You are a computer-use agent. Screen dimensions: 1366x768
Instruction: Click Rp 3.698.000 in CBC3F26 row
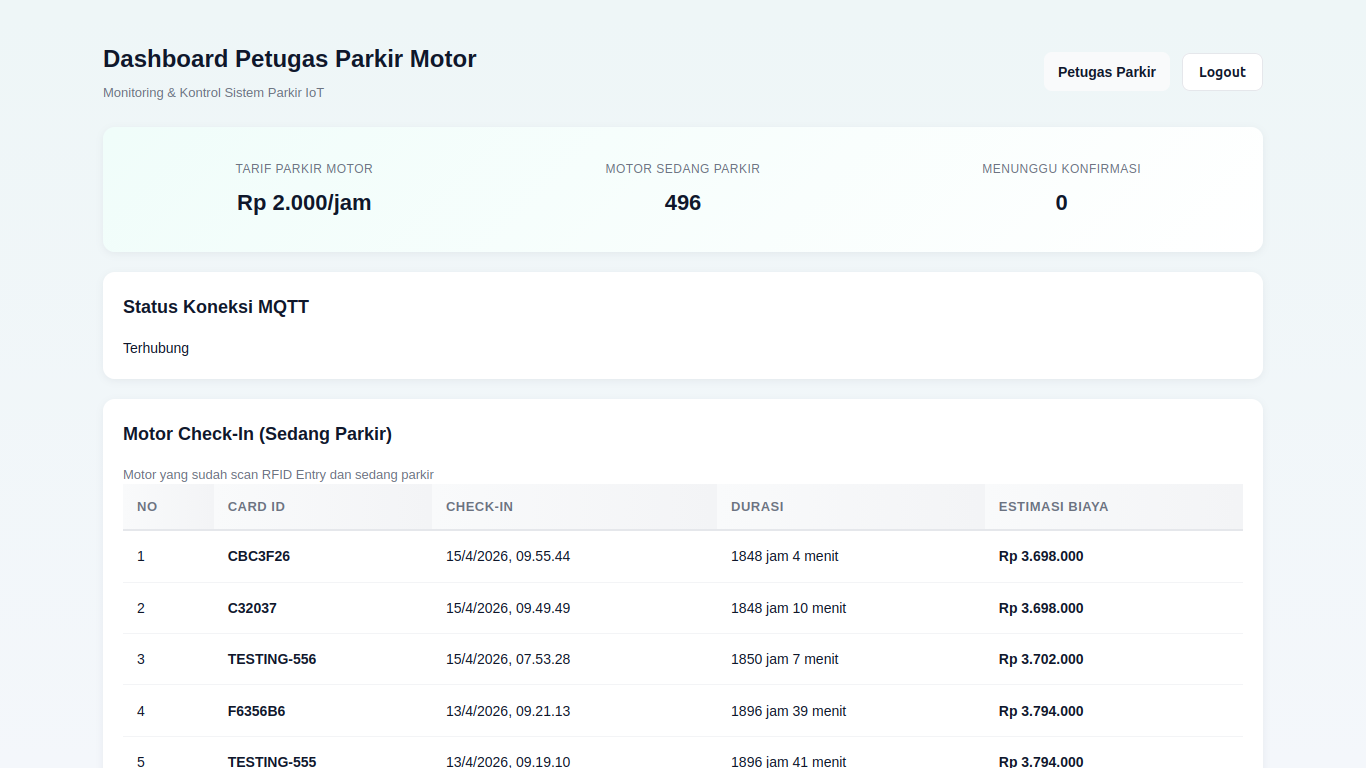[x=1041, y=556]
